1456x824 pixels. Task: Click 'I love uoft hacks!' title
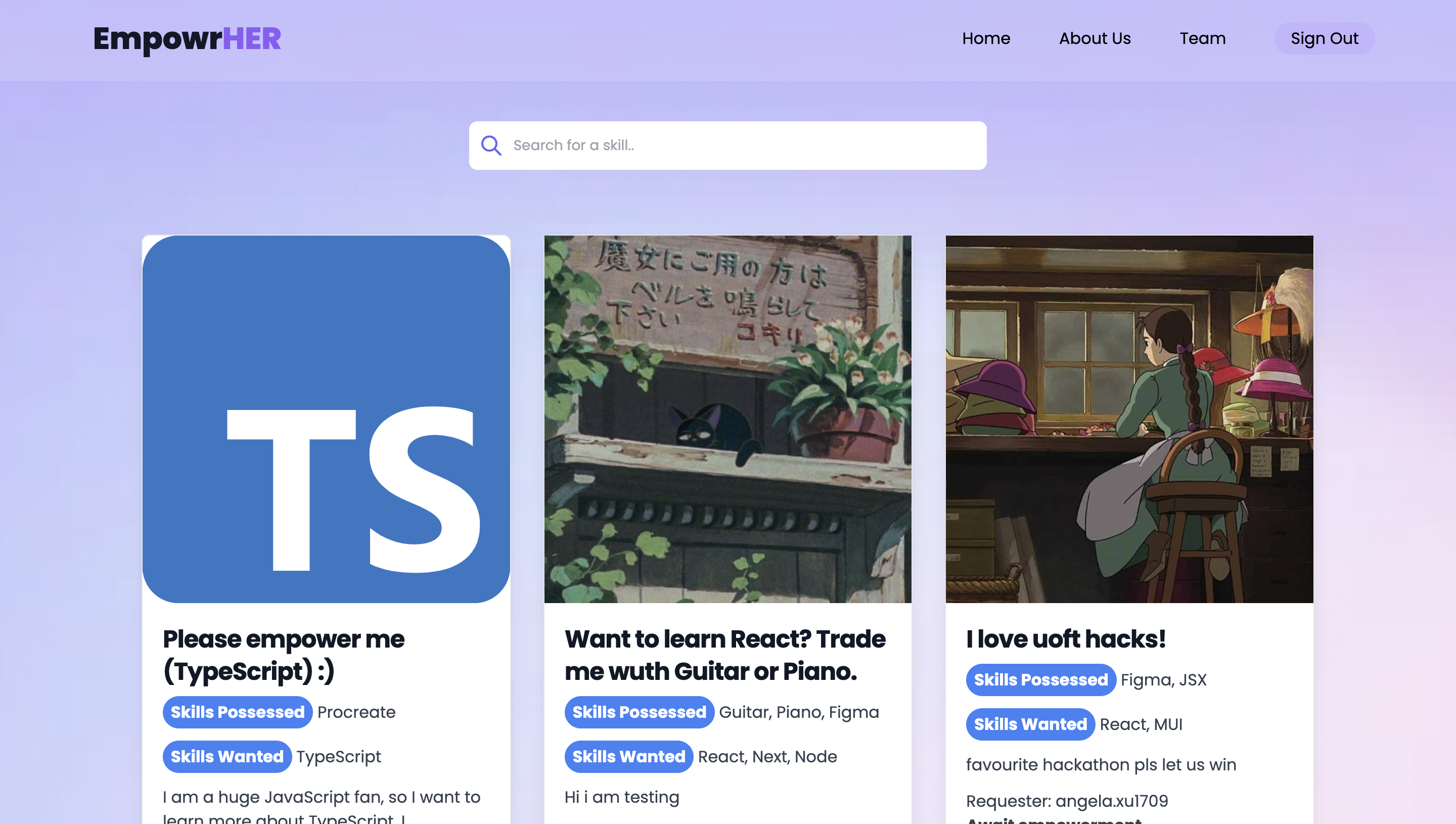click(1066, 639)
